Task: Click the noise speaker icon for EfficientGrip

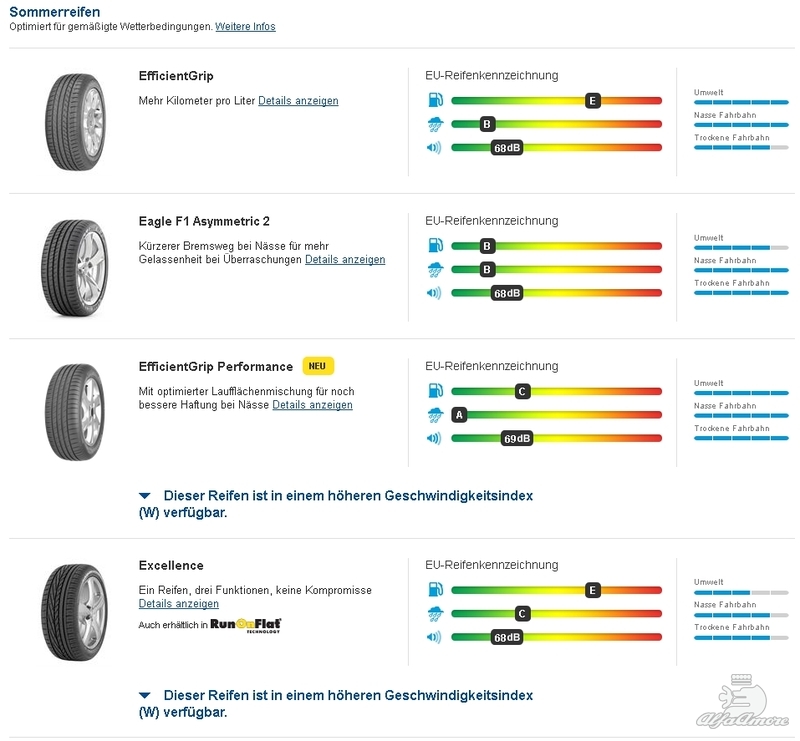Action: coord(434,147)
